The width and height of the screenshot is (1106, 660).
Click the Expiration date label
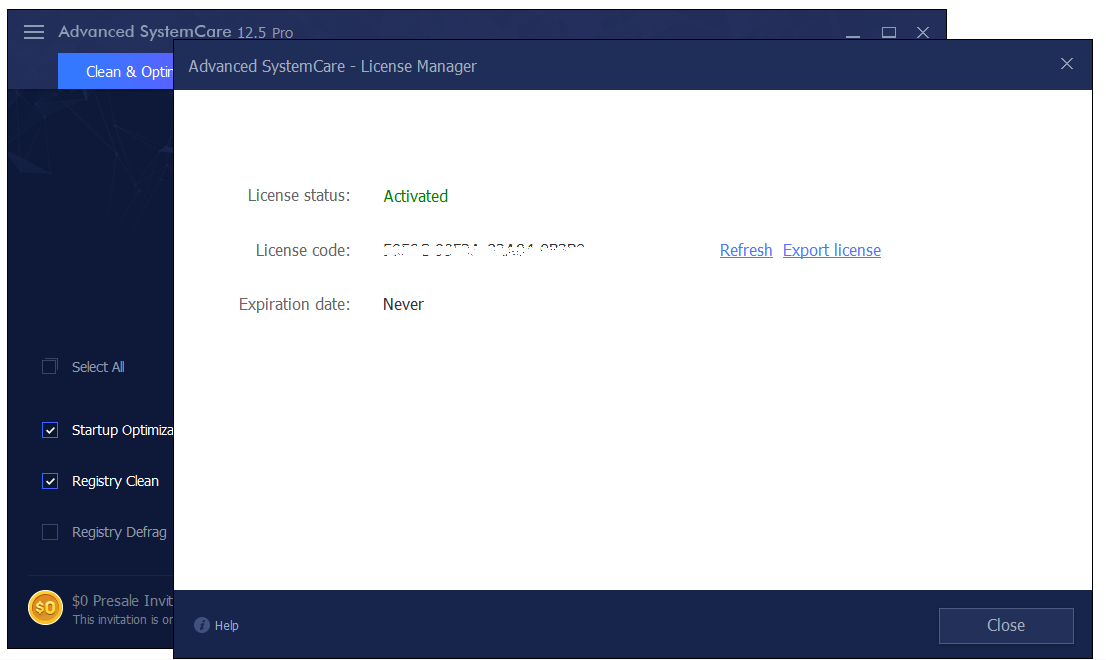tap(294, 304)
